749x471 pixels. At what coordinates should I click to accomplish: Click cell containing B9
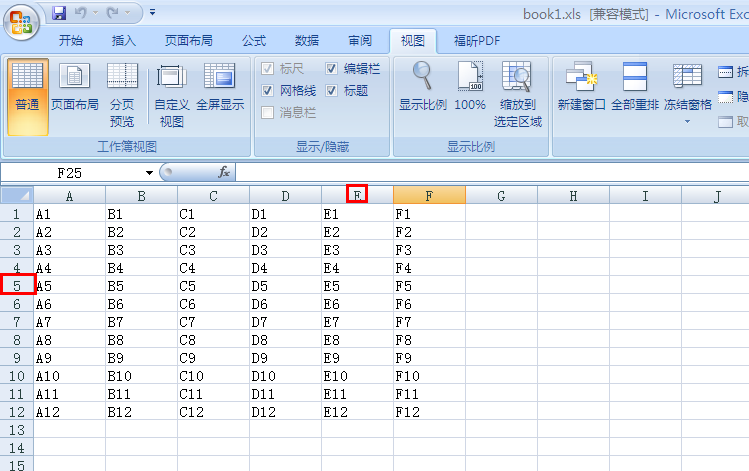141,358
